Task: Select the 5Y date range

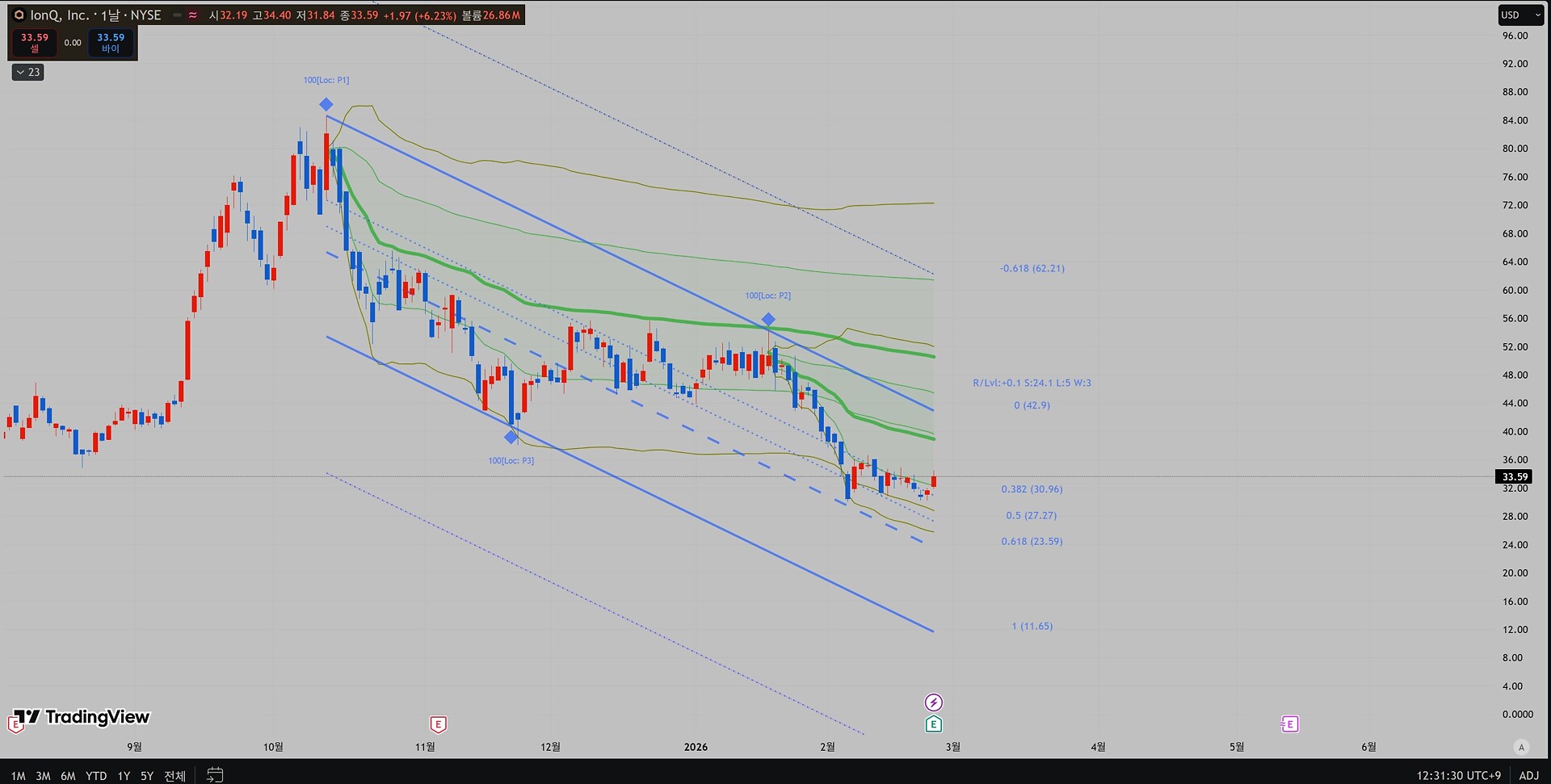Action: [147, 775]
